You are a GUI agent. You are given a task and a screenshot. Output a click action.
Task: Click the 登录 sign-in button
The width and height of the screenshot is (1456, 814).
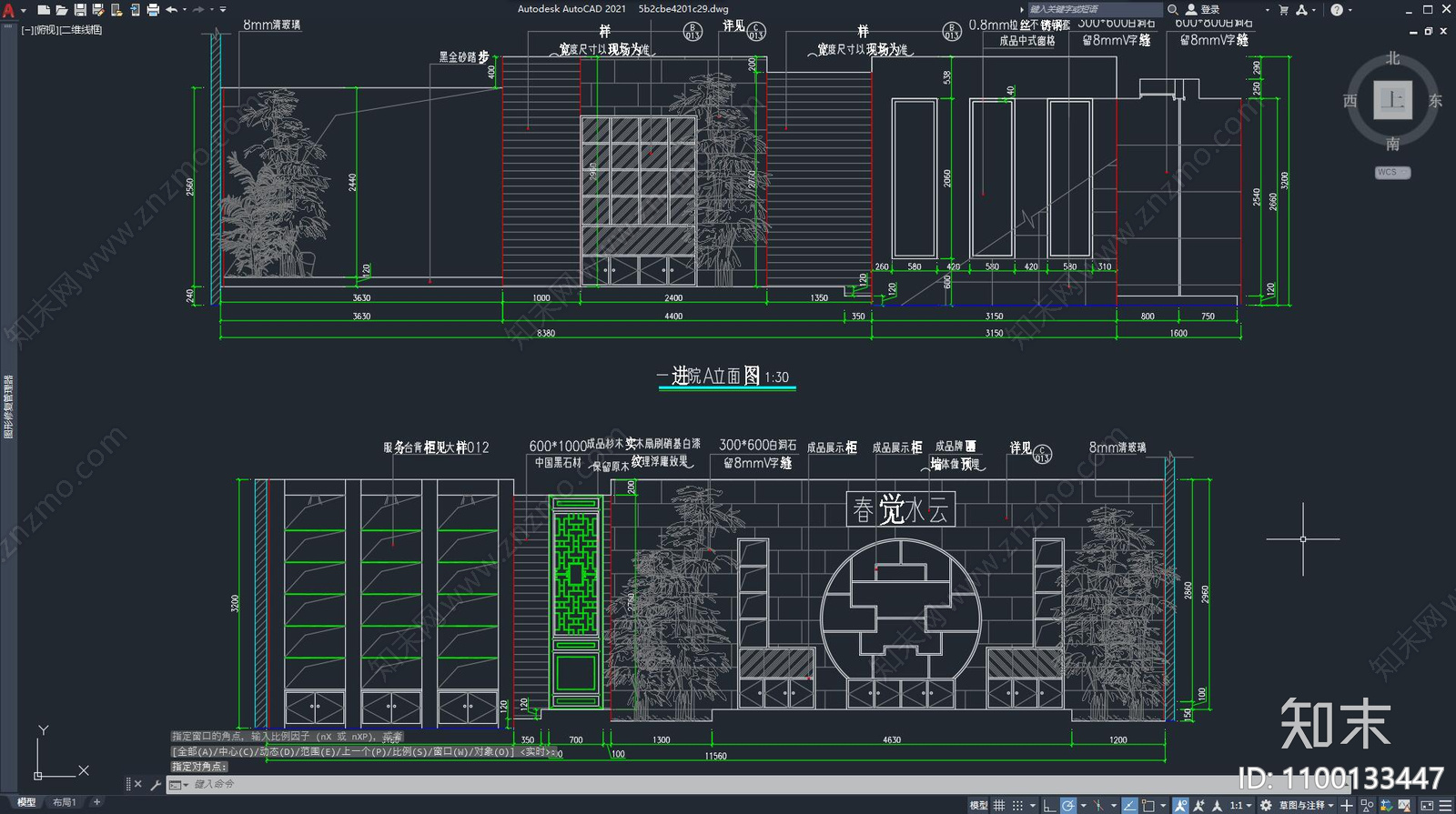[x=1203, y=10]
